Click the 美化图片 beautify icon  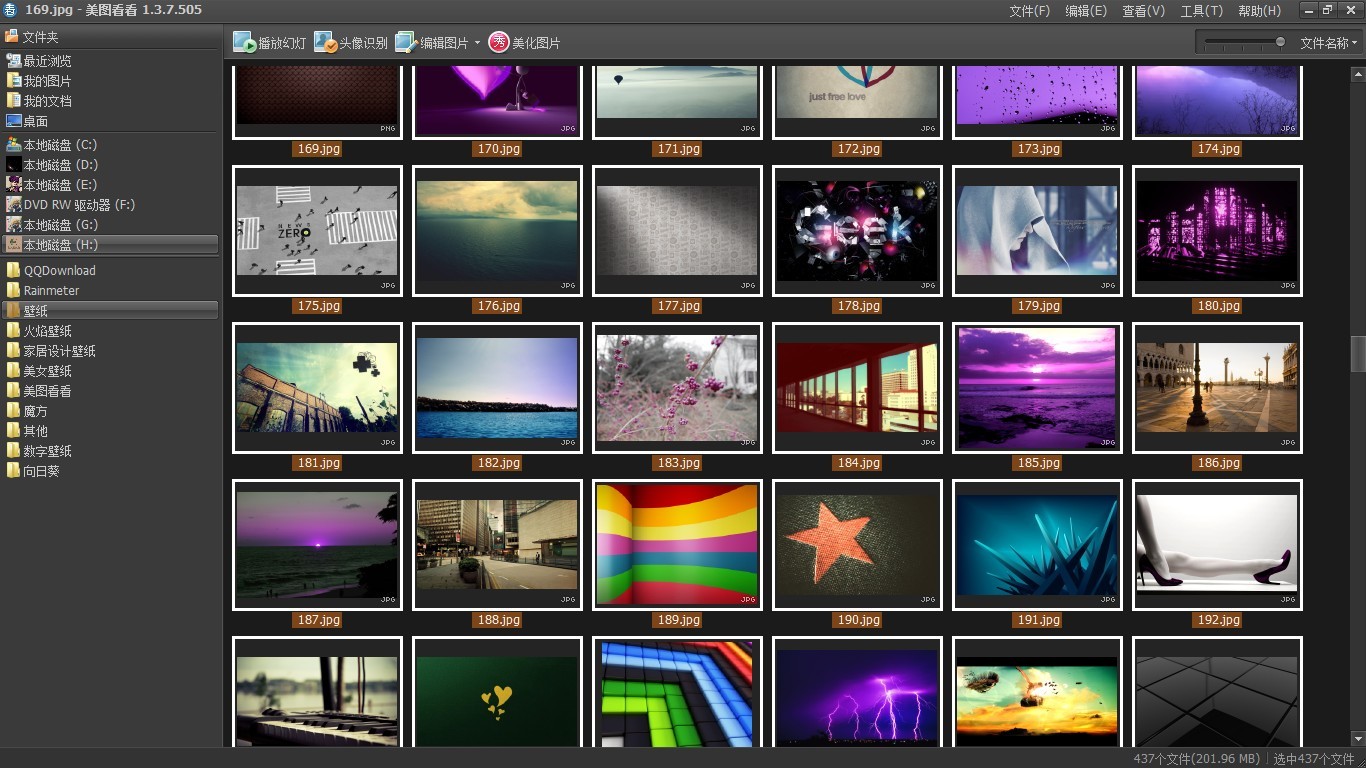click(x=499, y=42)
